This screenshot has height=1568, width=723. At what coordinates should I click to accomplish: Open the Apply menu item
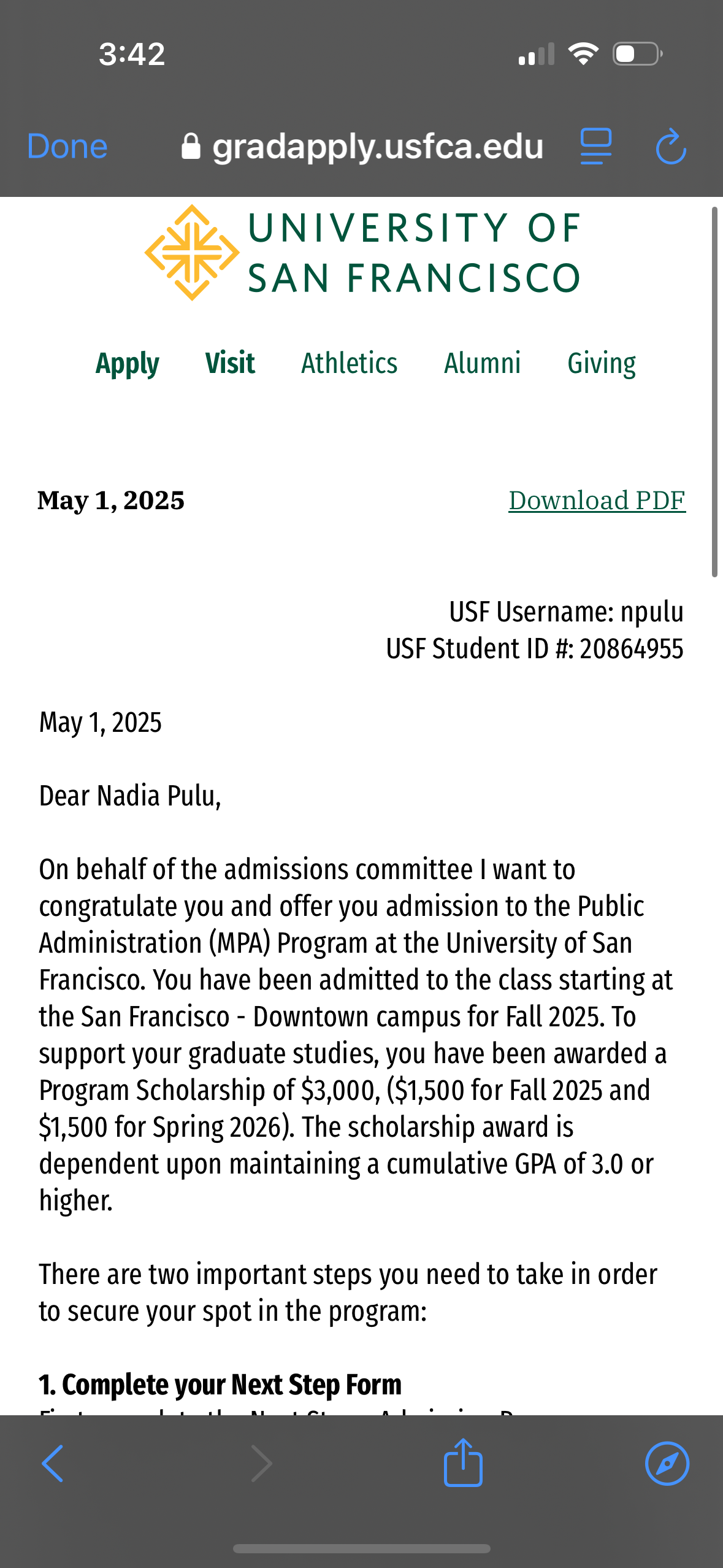coord(128,363)
